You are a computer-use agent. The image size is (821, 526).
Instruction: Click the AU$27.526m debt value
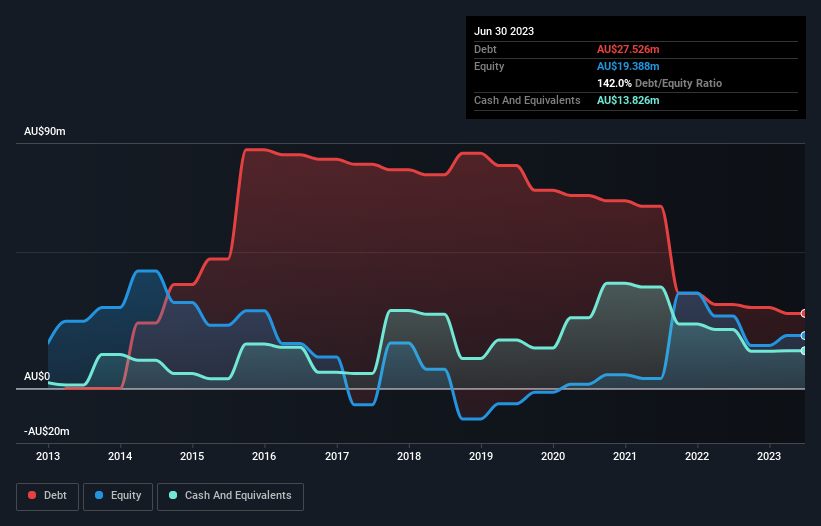[x=628, y=49]
